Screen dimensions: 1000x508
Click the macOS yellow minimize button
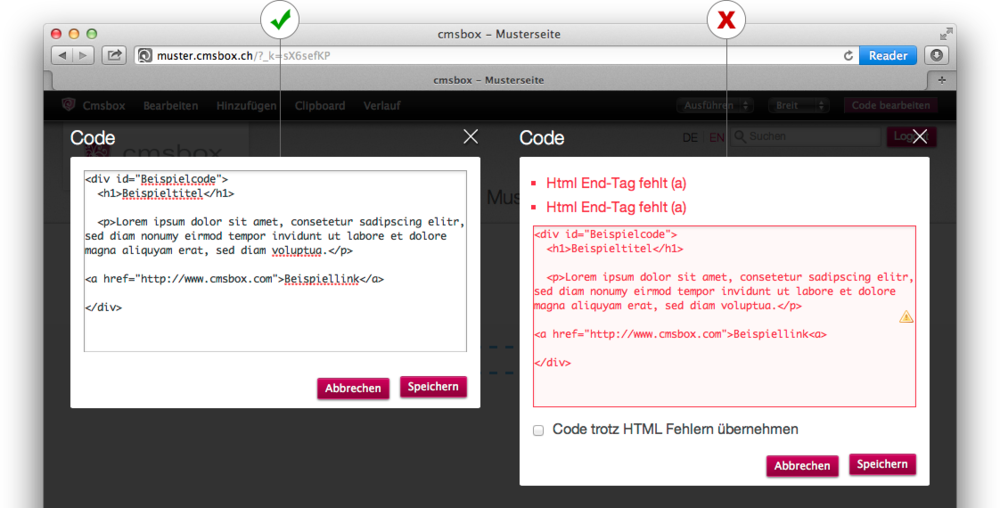(74, 34)
